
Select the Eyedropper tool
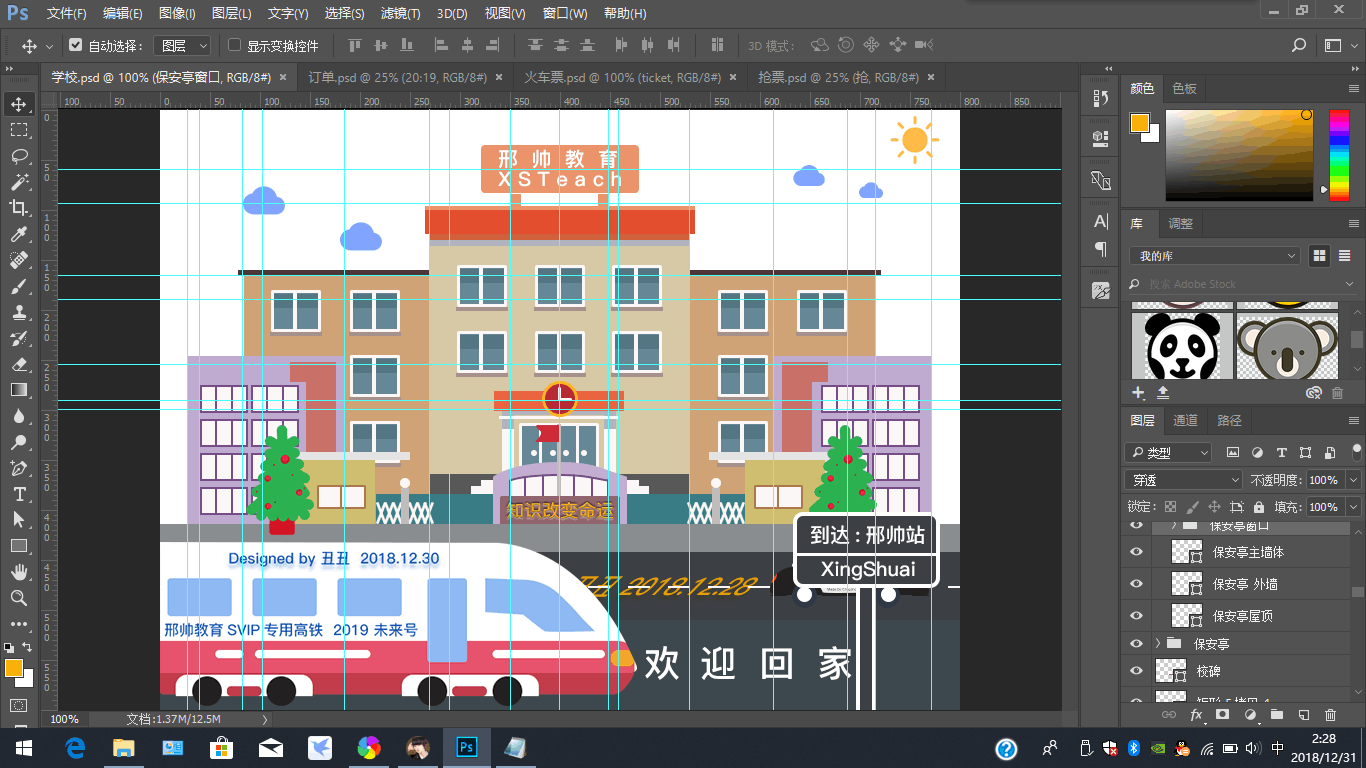[19, 234]
